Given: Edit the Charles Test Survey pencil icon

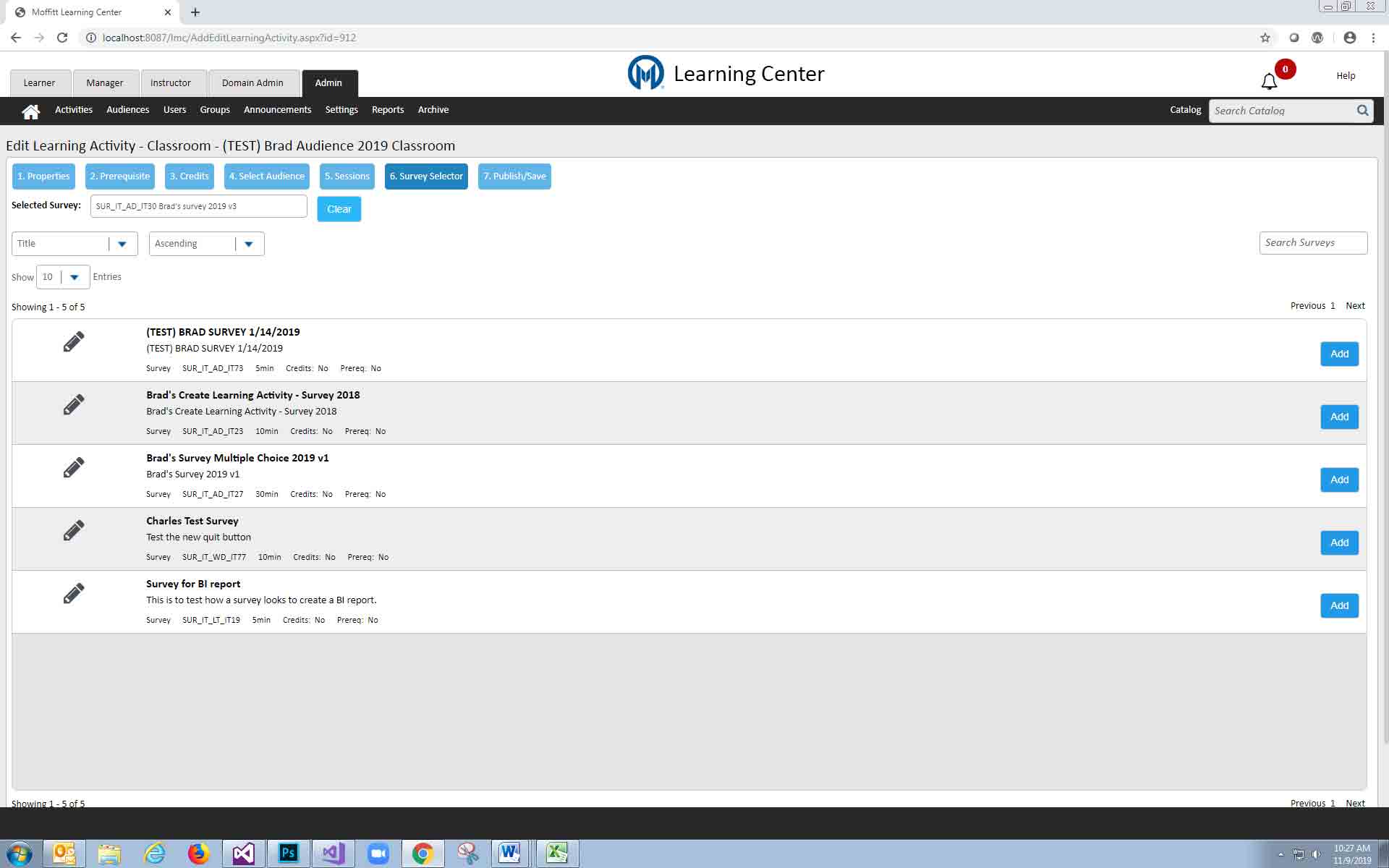Looking at the screenshot, I should click(73, 530).
